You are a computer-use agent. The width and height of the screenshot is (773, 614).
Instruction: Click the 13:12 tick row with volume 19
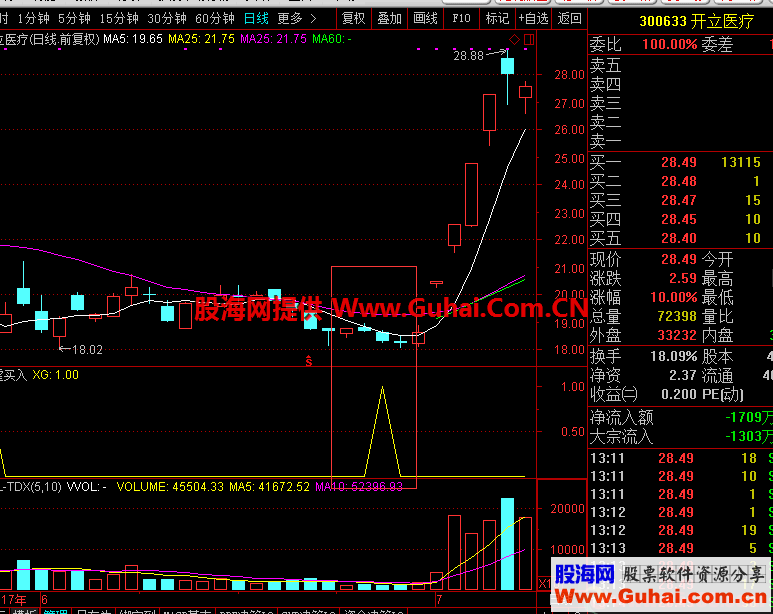(680, 530)
